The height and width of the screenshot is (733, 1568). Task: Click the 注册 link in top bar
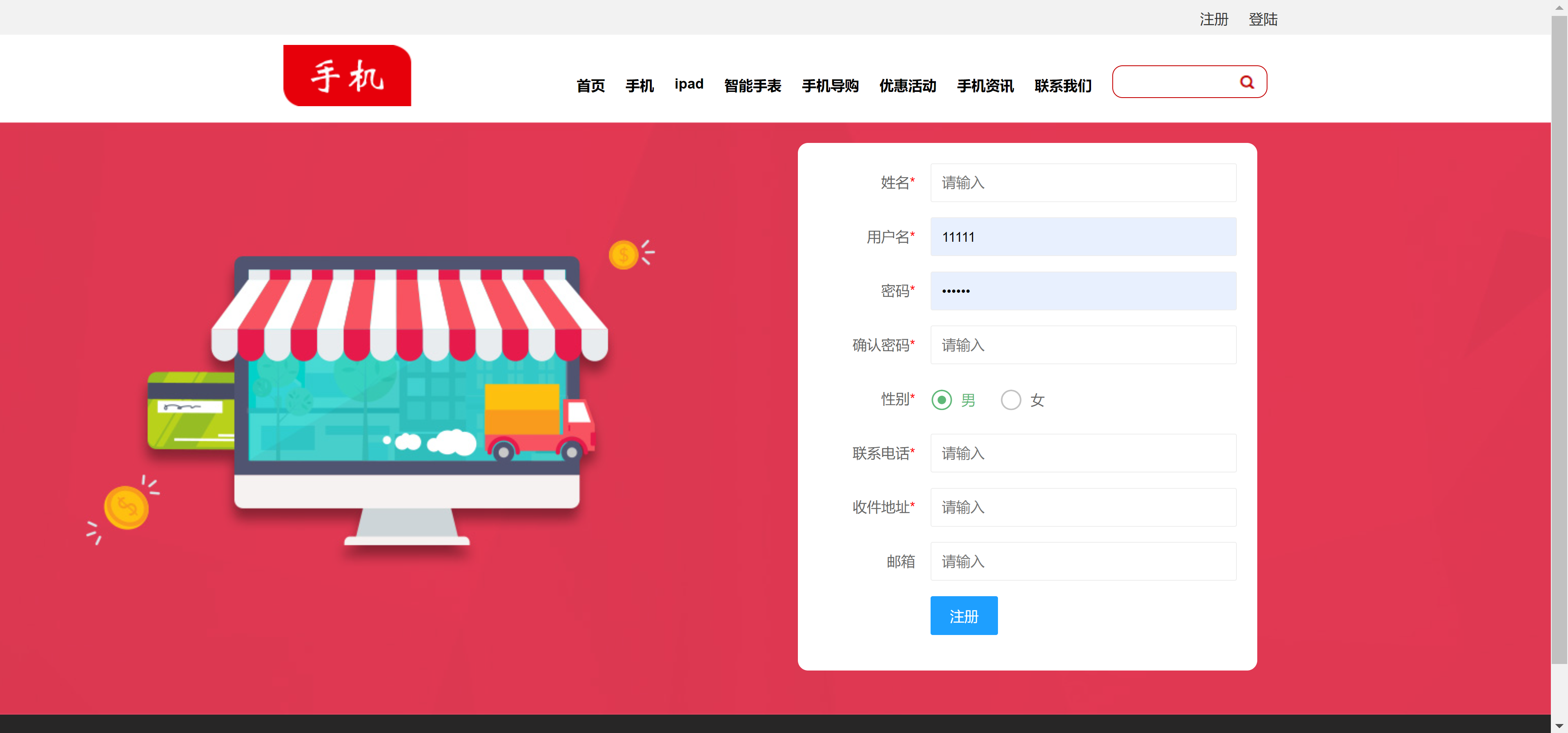[x=1214, y=20]
